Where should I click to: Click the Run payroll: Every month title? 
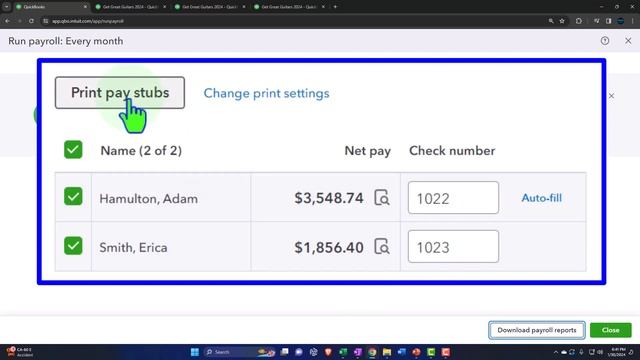coord(66,41)
